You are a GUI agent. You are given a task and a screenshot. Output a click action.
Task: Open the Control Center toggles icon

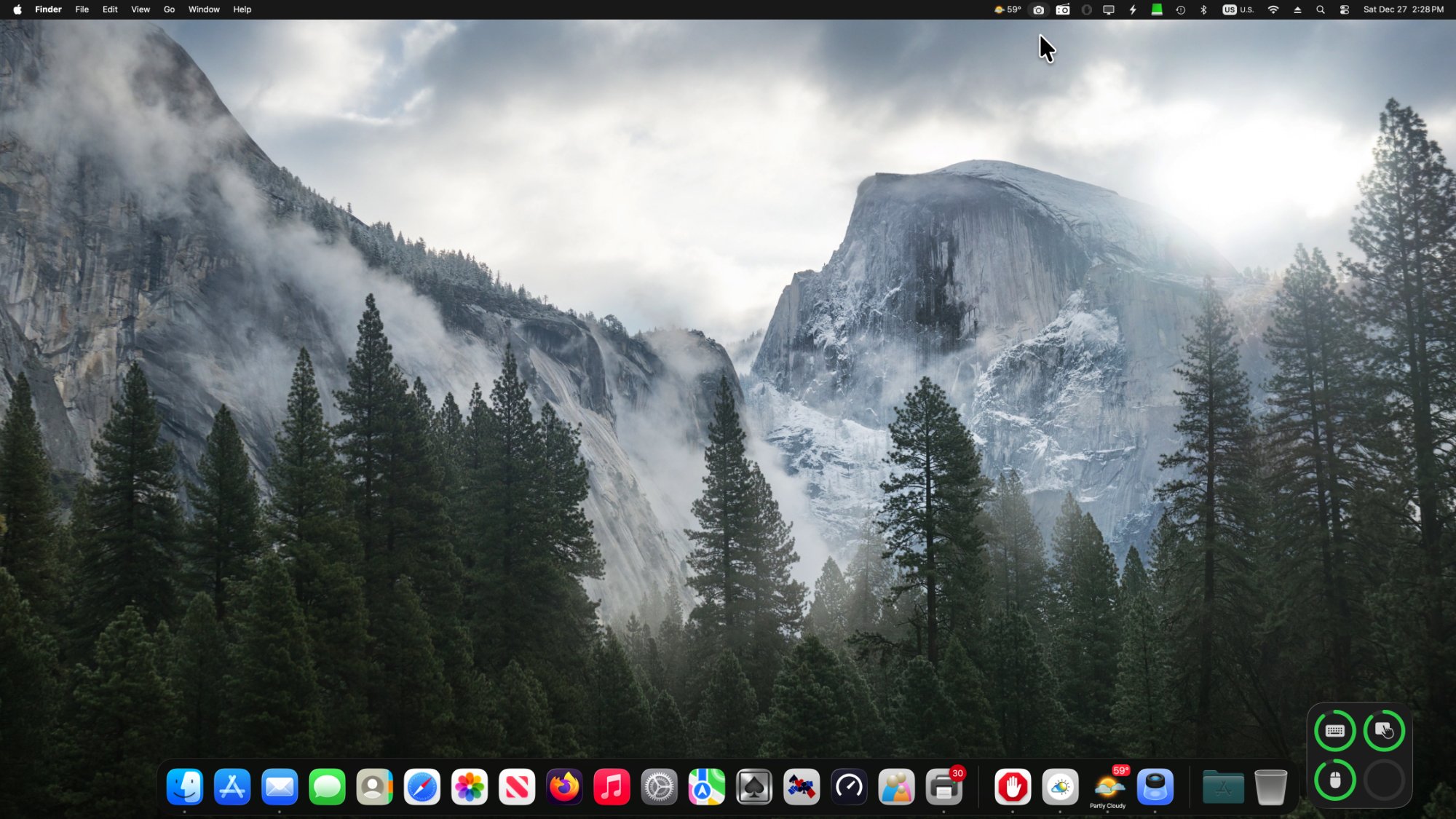(1345, 9)
